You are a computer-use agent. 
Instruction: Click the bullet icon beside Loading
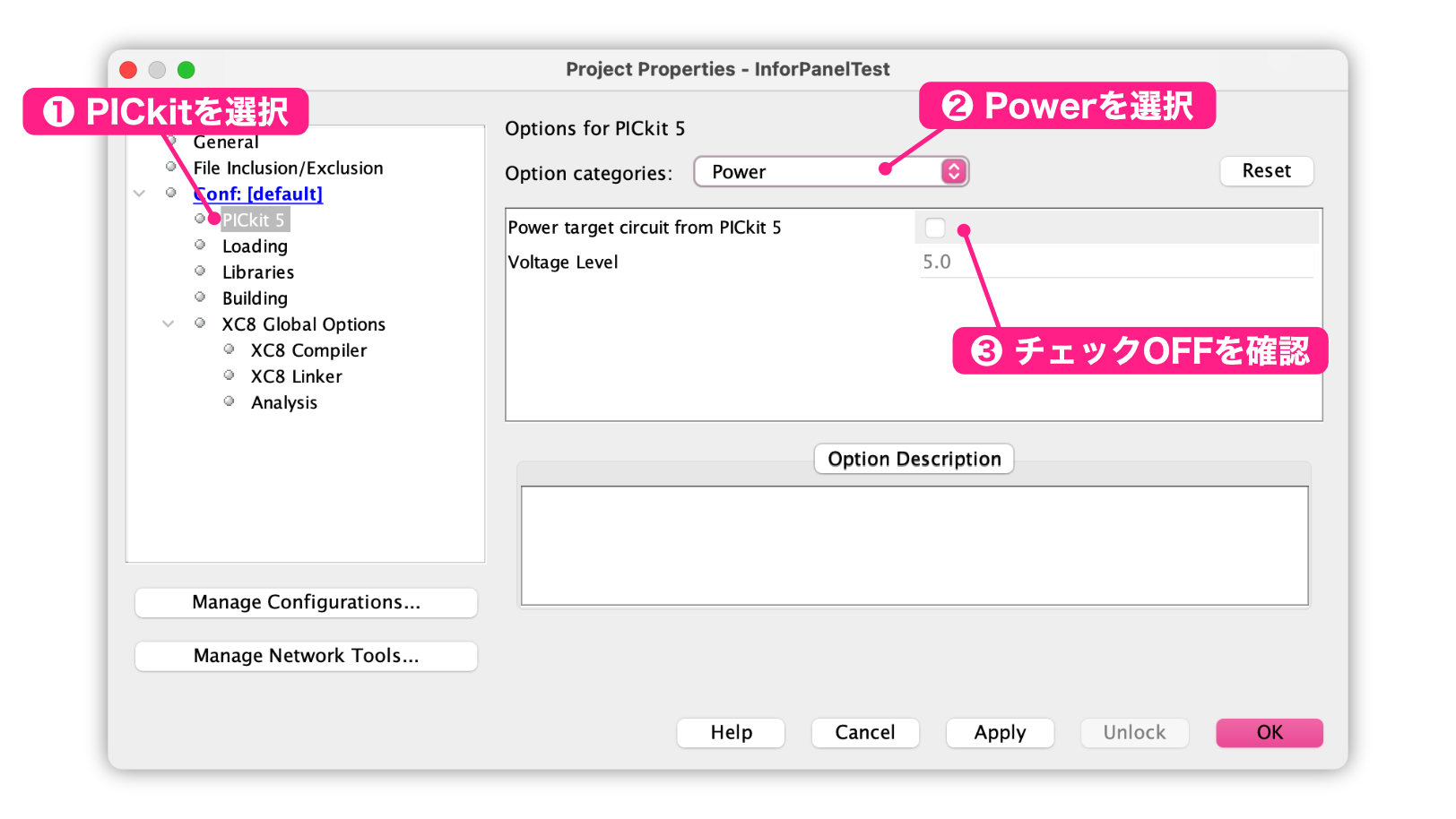[x=200, y=245]
